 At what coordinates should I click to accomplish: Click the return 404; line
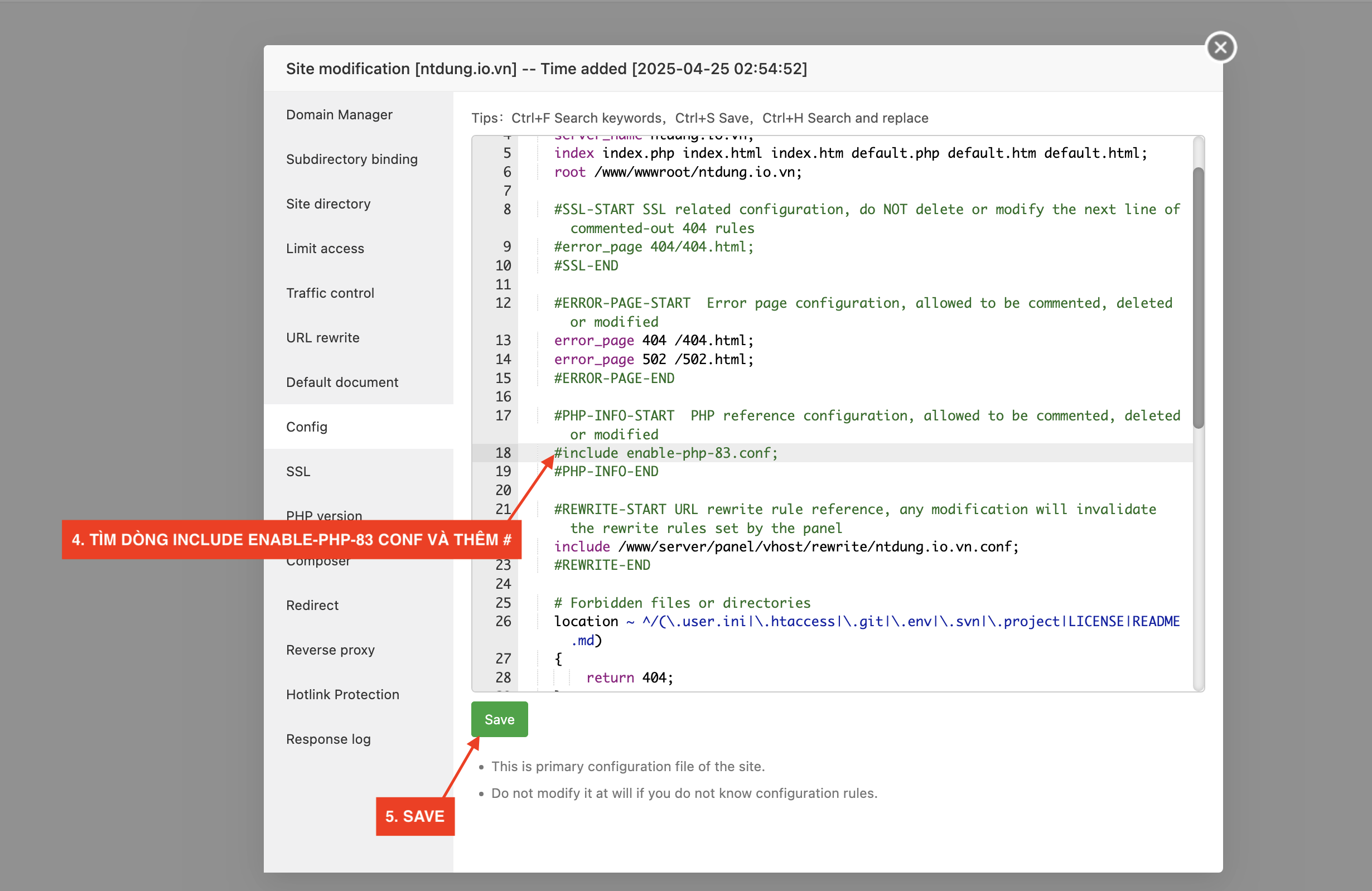click(x=630, y=677)
